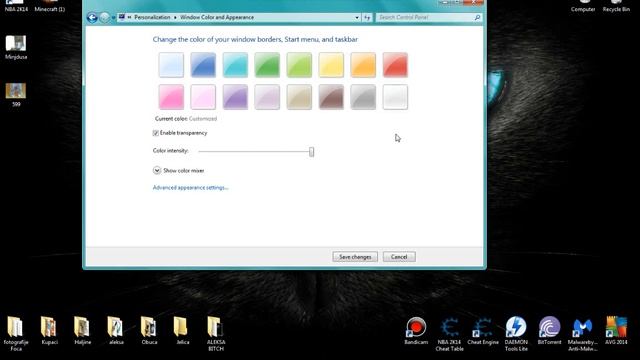The height and width of the screenshot is (360, 640).
Task: Launch Malwarebytes Anti-Malware shortcut
Action: [582, 334]
